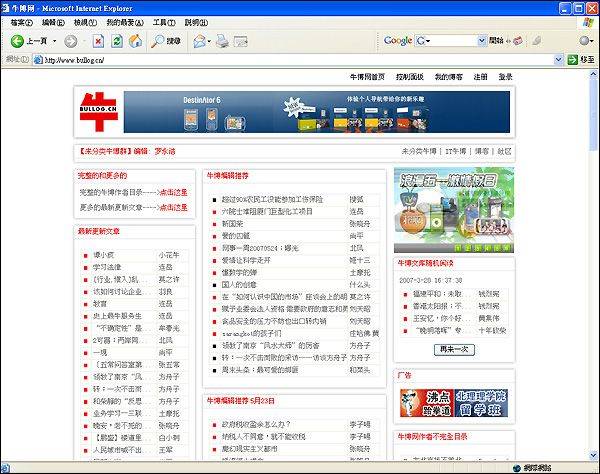Click in the Google toolbar search field
Image resolution: width=600 pixels, height=474 pixels.
[x=455, y=40]
